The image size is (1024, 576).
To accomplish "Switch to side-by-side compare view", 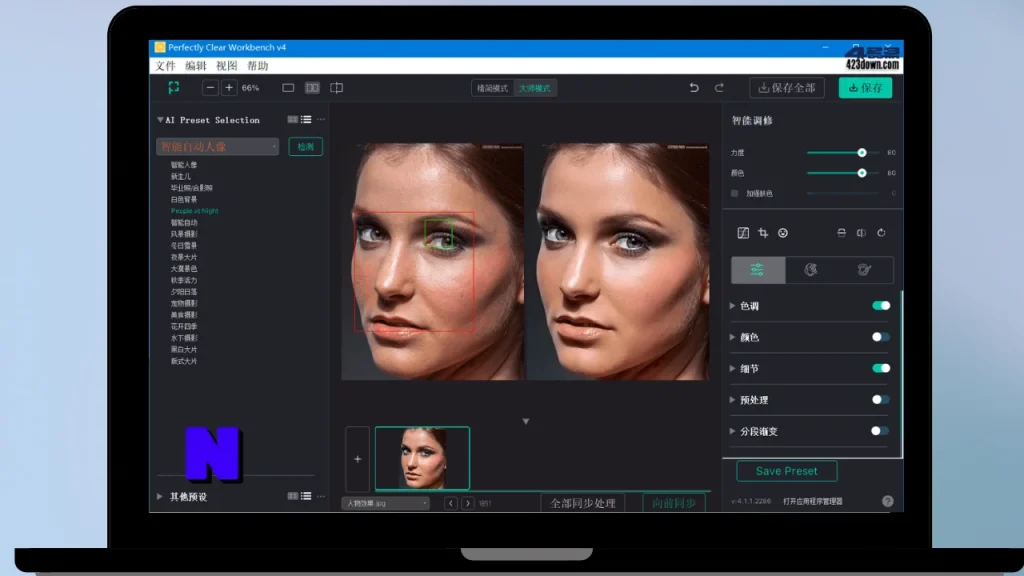I will tap(312, 88).
